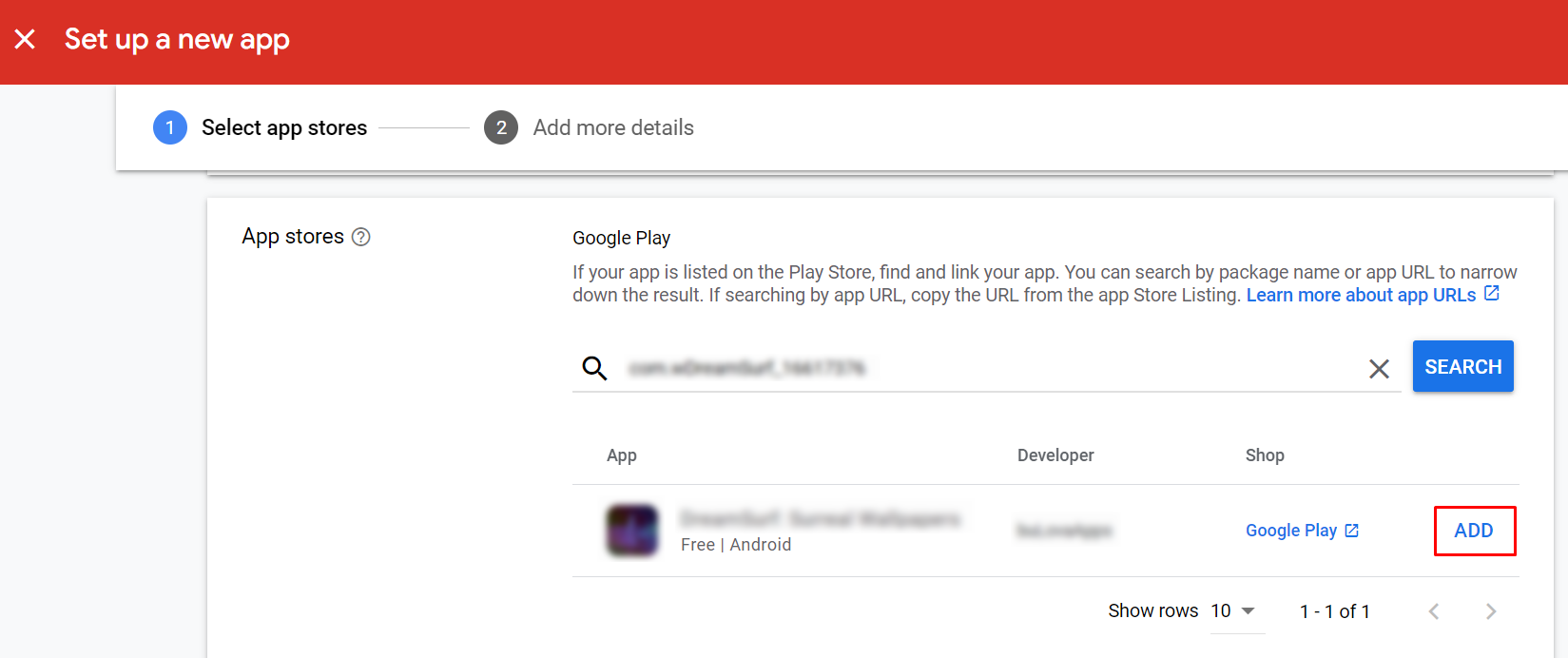
Task: Select the 'Select app stores' step label
Action: [284, 127]
